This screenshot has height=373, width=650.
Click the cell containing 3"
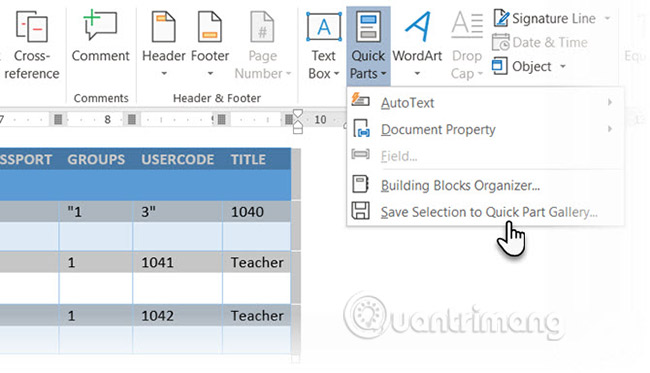pos(177,212)
